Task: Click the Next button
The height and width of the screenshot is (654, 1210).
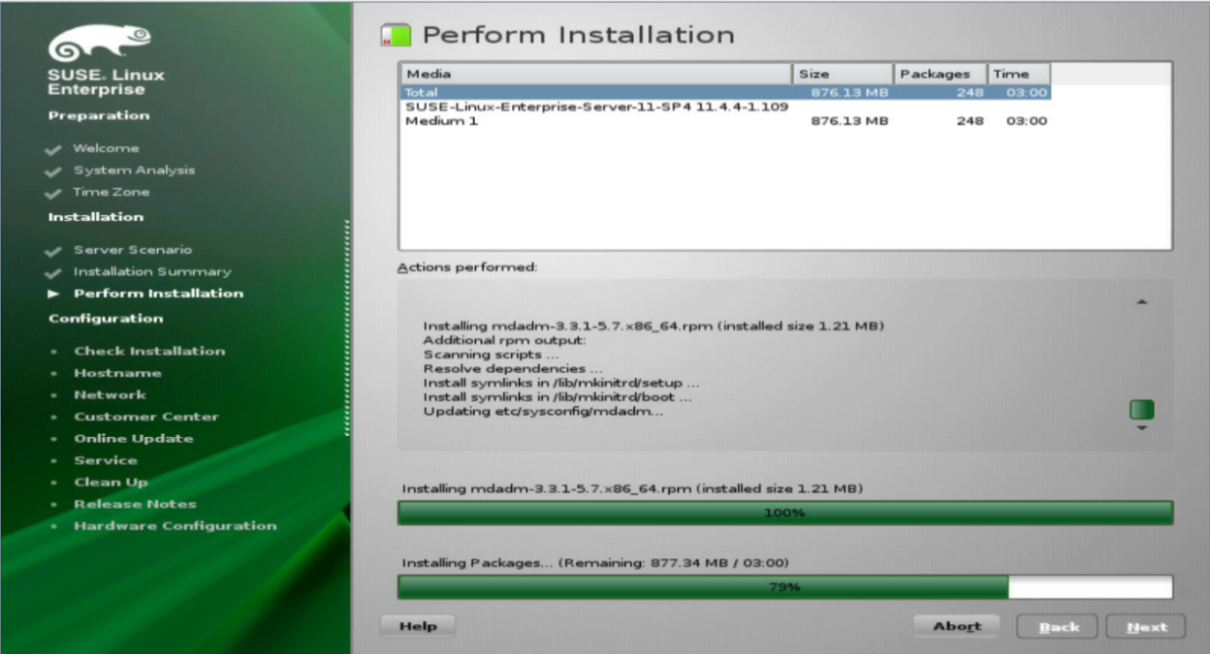Action: [1146, 627]
